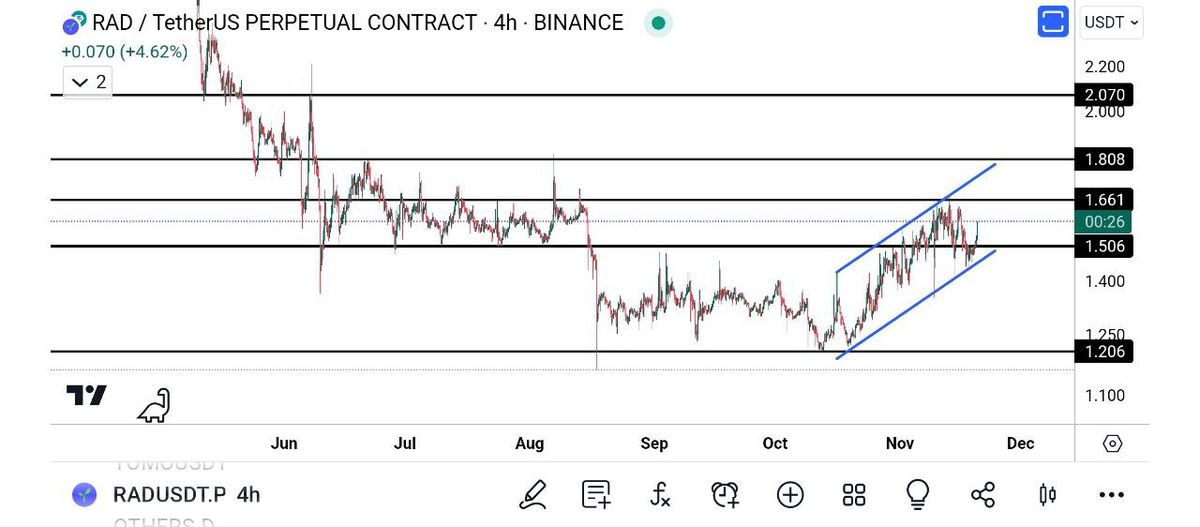Image resolution: width=1200 pixels, height=527 pixels.
Task: Open the three-dots more menu
Action: (x=1111, y=494)
